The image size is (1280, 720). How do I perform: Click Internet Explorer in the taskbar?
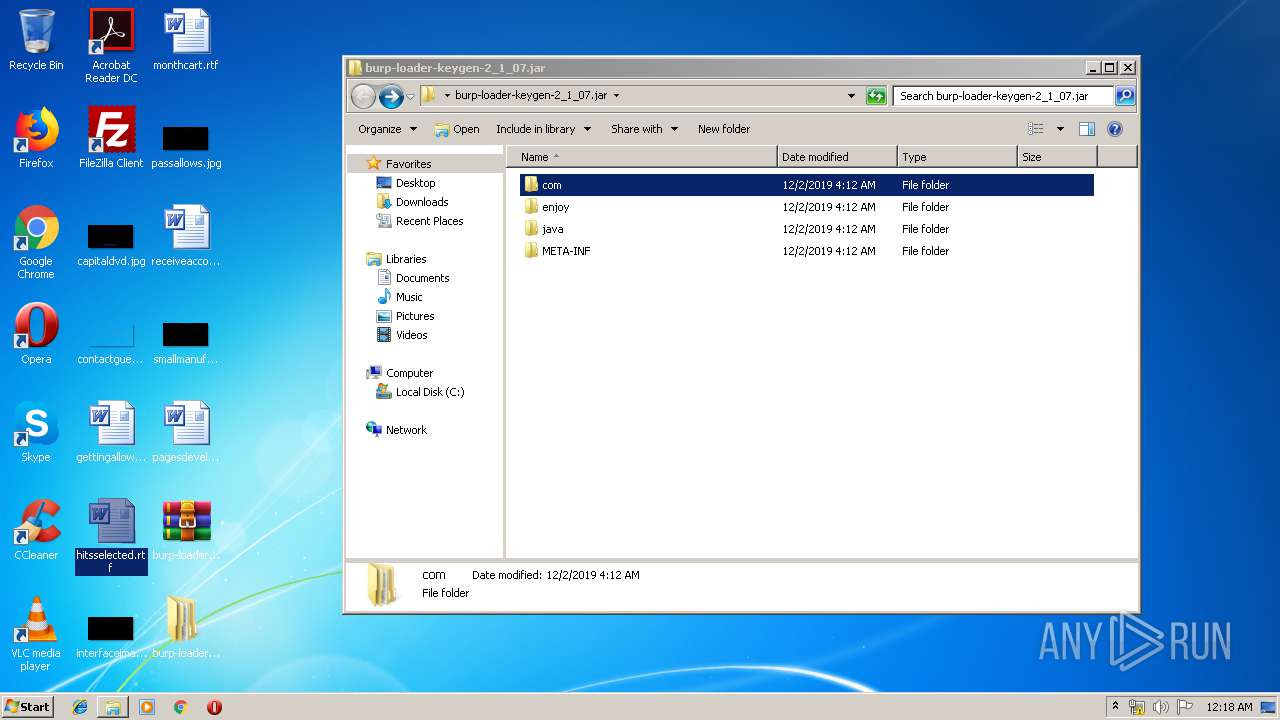[80, 707]
